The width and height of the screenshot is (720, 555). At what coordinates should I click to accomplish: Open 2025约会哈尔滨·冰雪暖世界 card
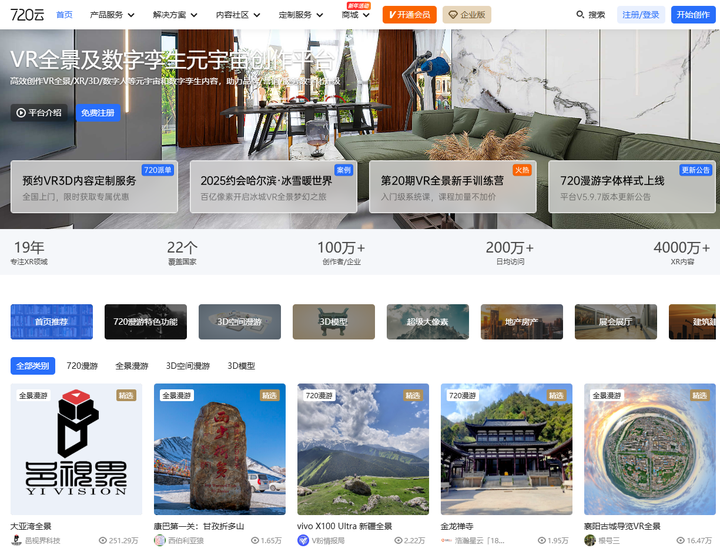(274, 187)
